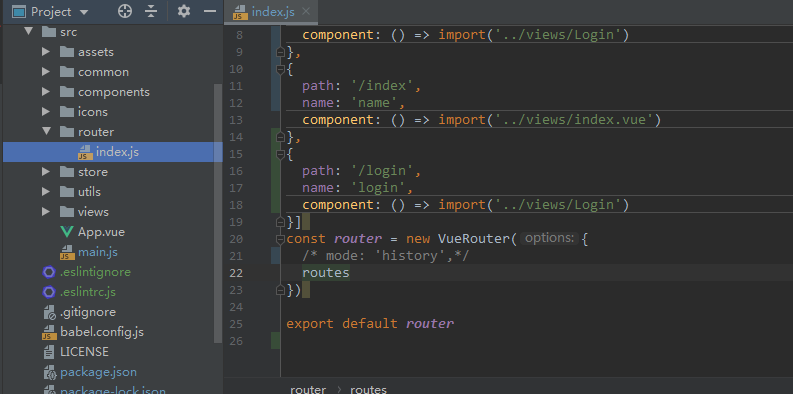The image size is (793, 394).
Task: Open main.js in the project tree
Action: (x=98, y=251)
